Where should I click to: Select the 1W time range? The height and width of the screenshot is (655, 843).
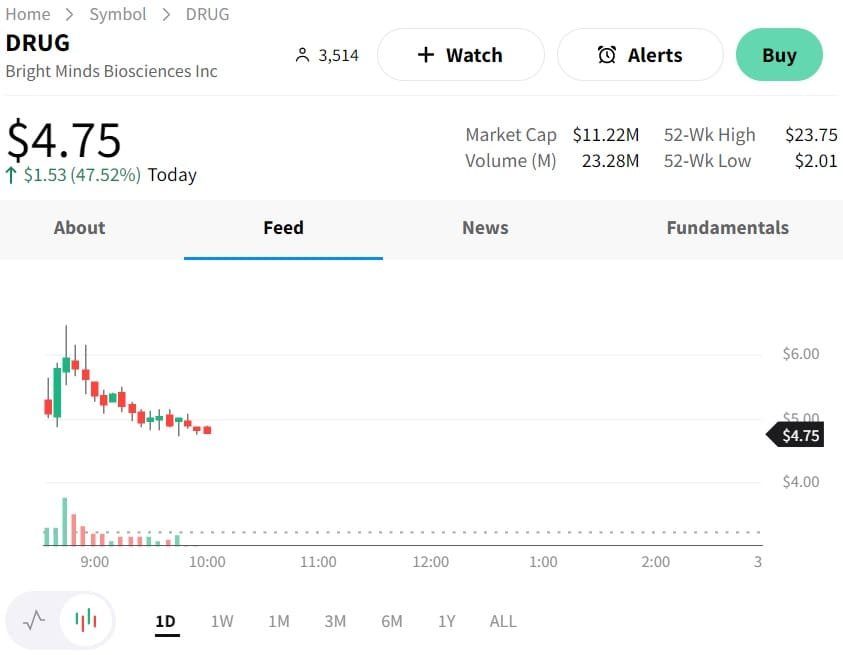[222, 621]
